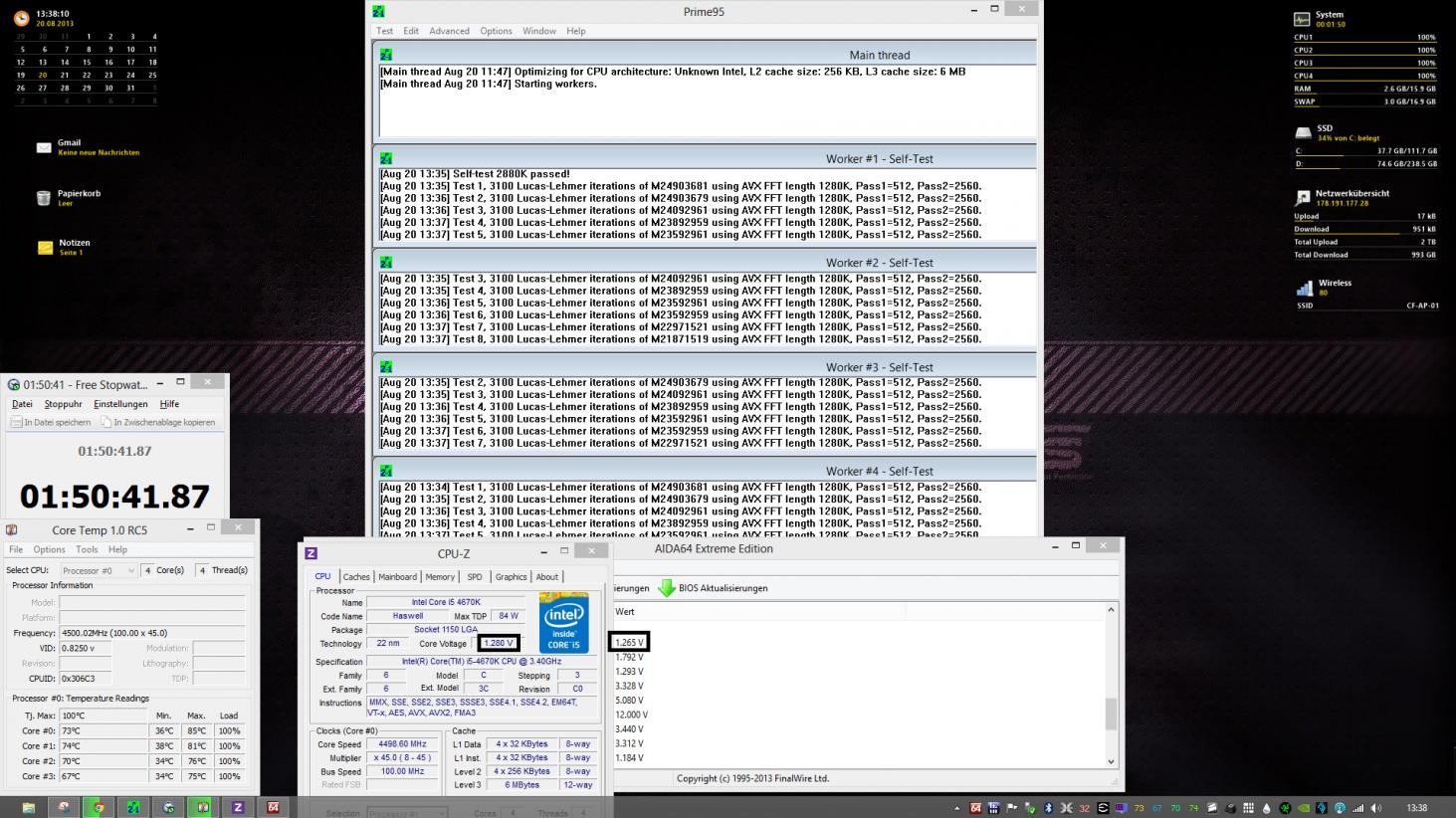The height and width of the screenshot is (818, 1456).
Task: Open the Stoppuhr menu in Free Stopwatch
Action: [63, 404]
